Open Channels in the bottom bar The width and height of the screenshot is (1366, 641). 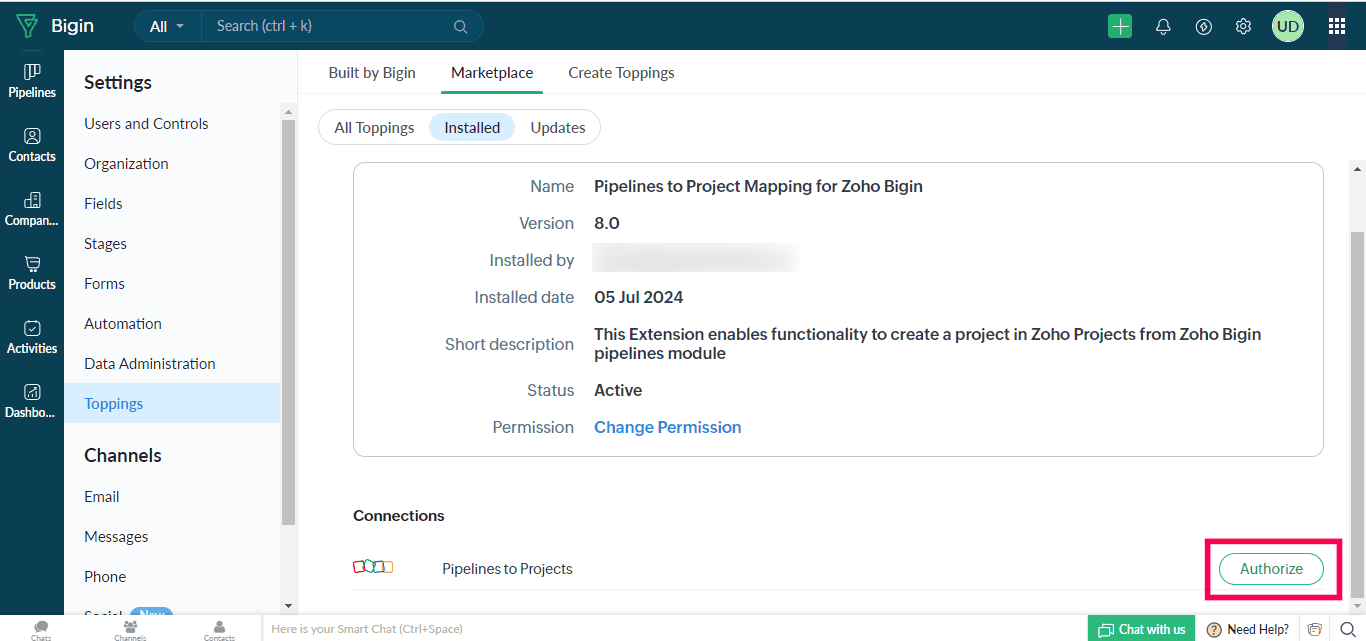click(130, 629)
